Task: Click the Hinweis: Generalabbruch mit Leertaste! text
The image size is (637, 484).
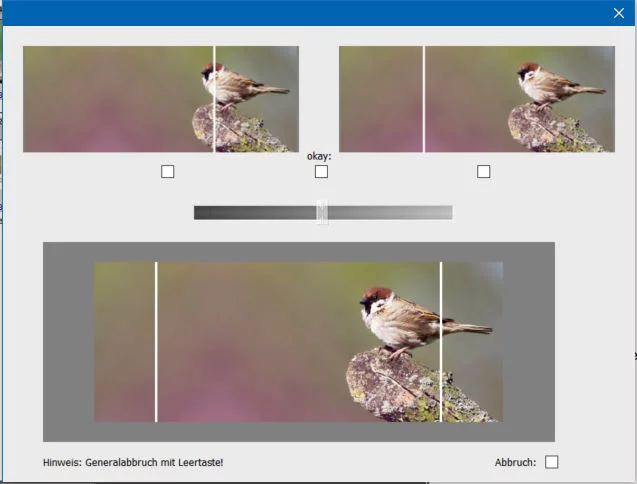Action: pos(133,462)
